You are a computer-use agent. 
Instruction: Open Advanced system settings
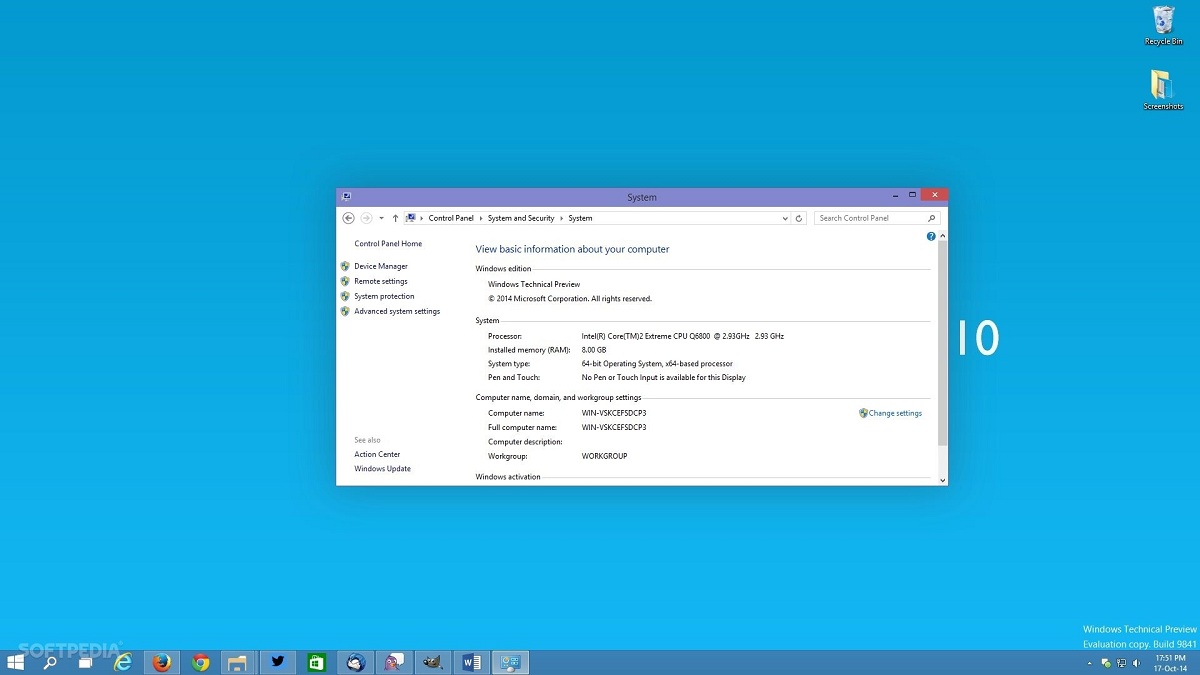coord(397,311)
